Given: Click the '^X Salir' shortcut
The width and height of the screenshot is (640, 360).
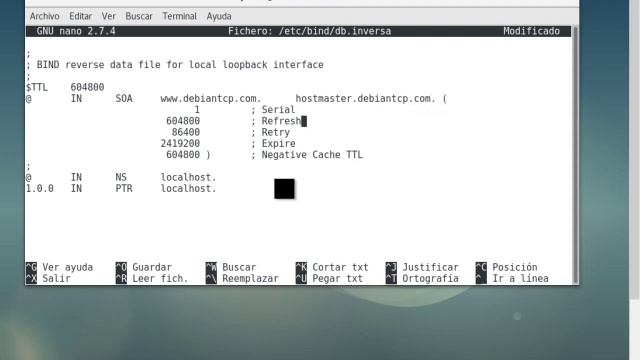Looking at the screenshot, I should [x=48, y=279].
